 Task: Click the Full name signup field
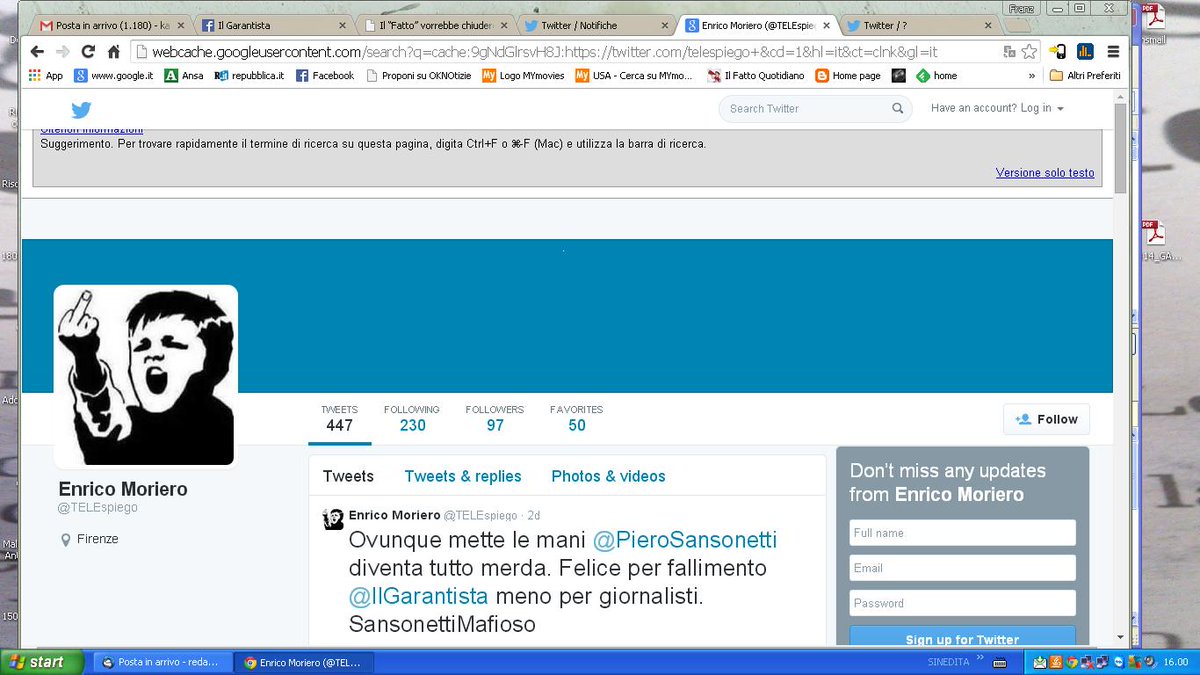point(962,533)
